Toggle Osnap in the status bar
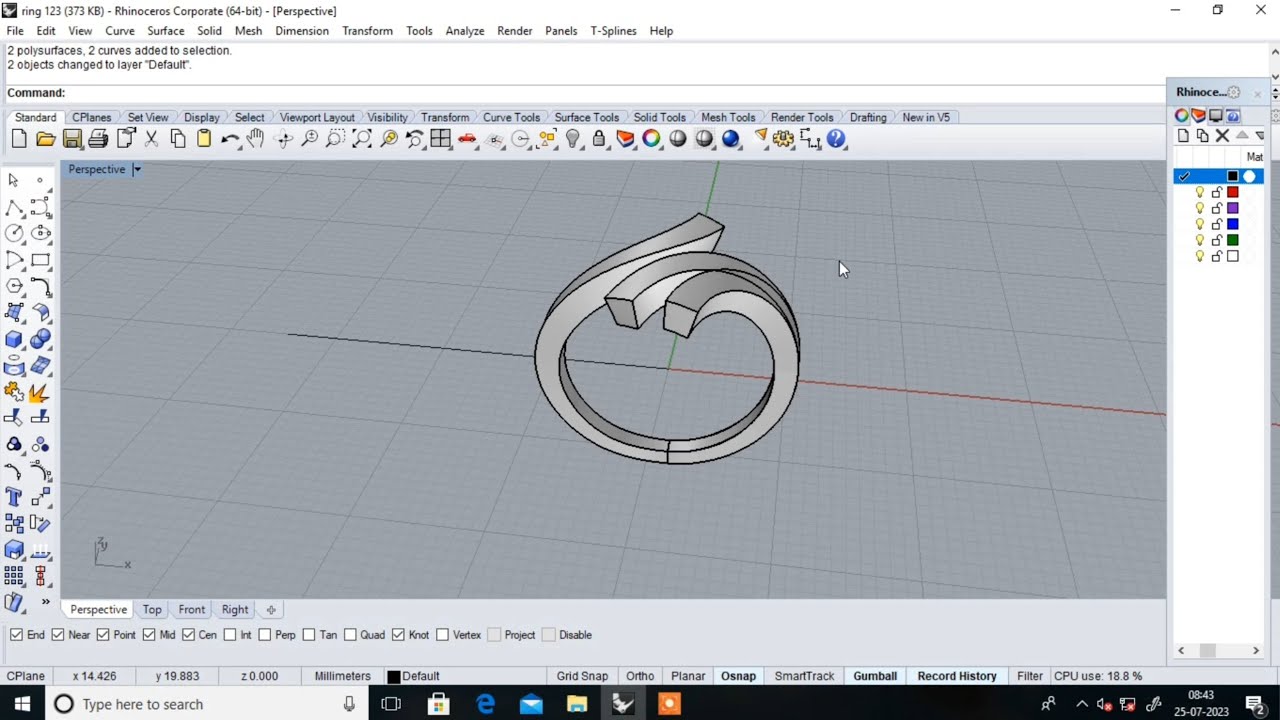Image resolution: width=1280 pixels, height=720 pixels. [x=738, y=676]
